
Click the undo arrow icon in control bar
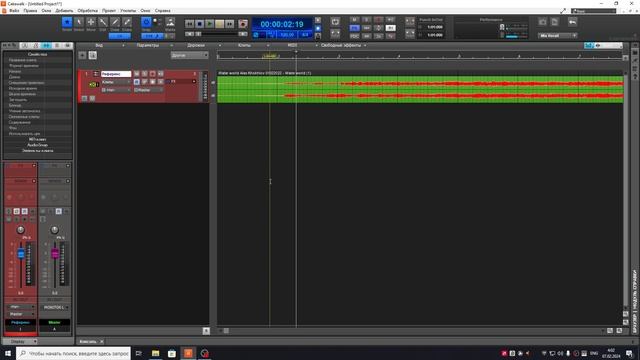pos(573,22)
